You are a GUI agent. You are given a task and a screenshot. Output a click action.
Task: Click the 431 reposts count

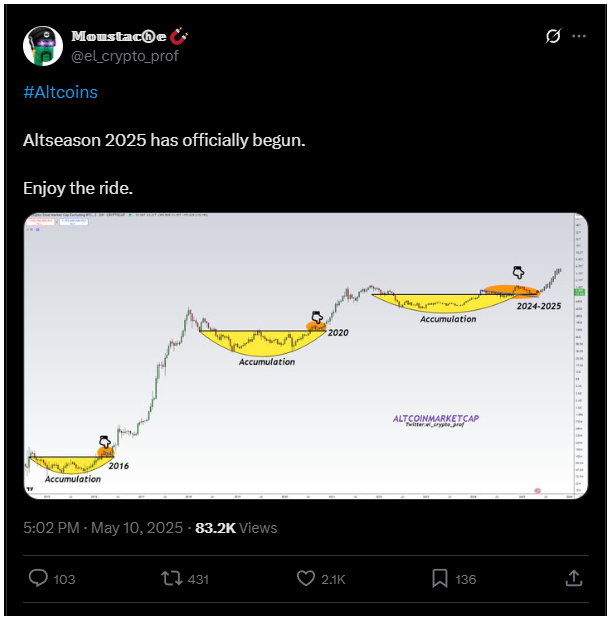[x=198, y=579]
